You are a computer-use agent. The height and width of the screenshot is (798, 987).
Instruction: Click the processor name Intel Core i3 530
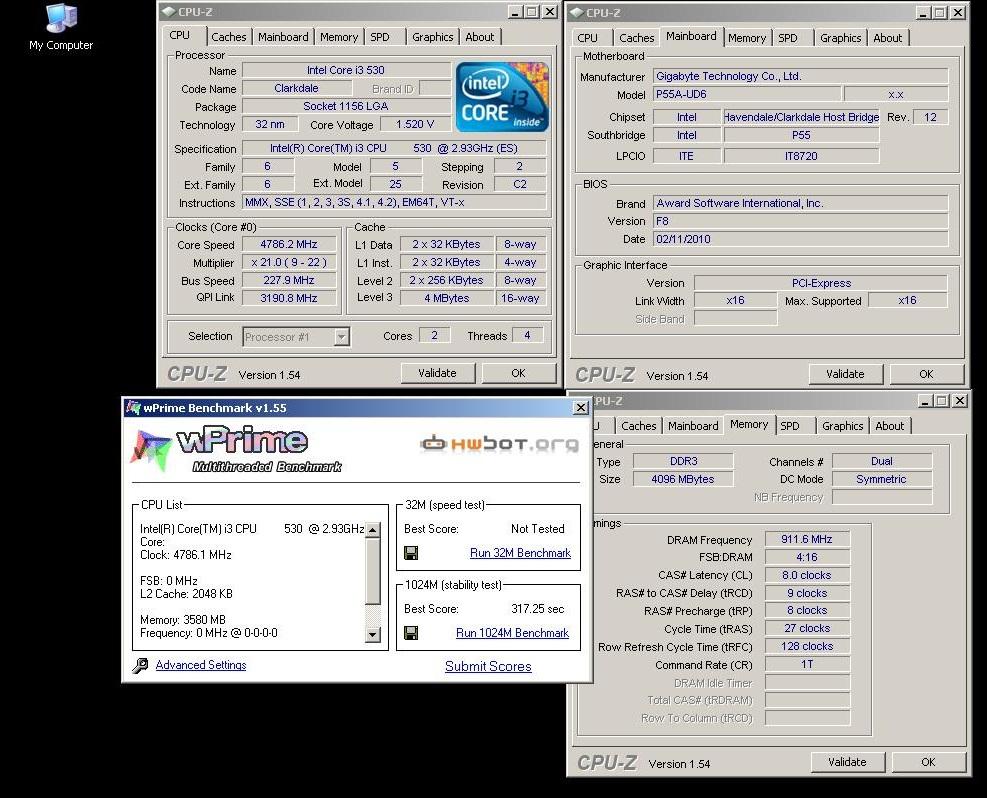[346, 70]
